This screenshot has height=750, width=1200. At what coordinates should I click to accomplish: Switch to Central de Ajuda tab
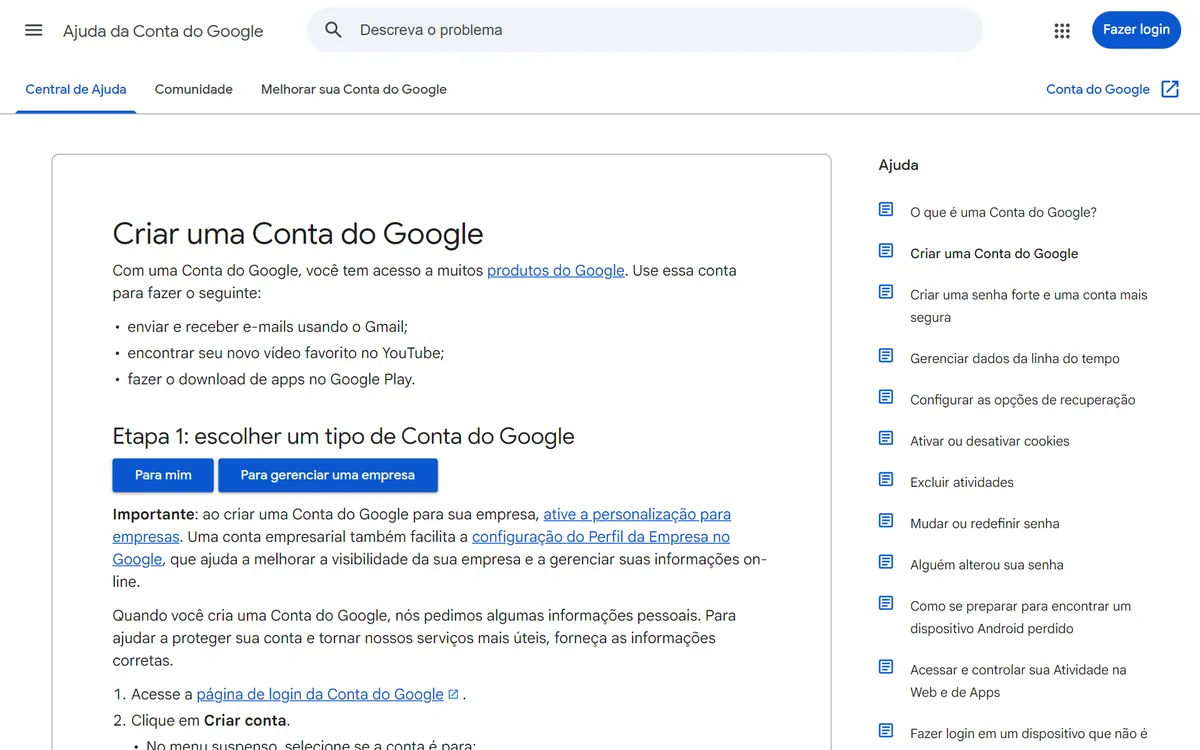tap(76, 89)
